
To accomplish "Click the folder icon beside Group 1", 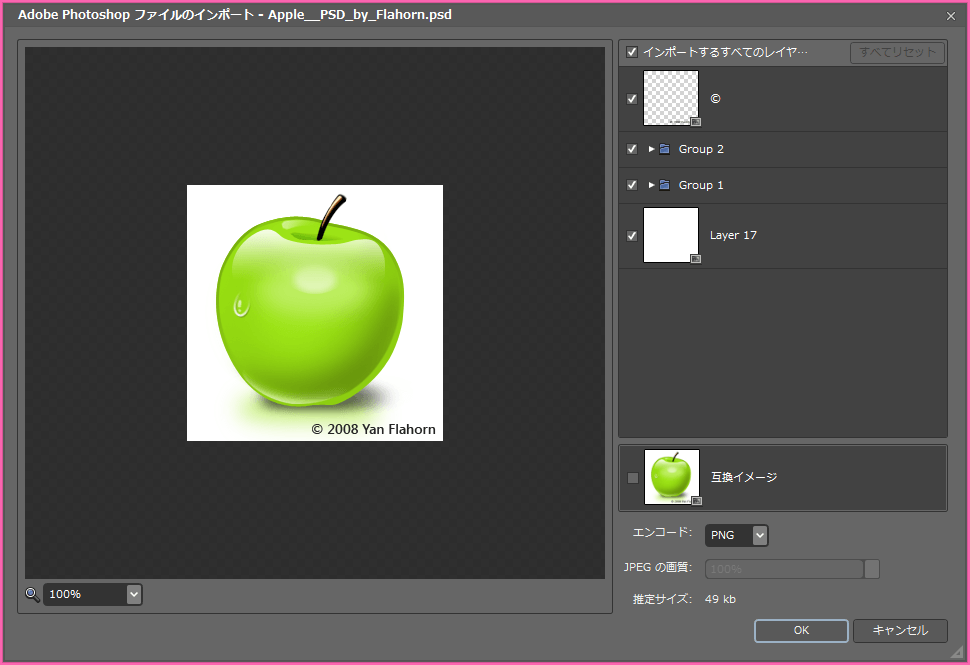I will [x=662, y=185].
